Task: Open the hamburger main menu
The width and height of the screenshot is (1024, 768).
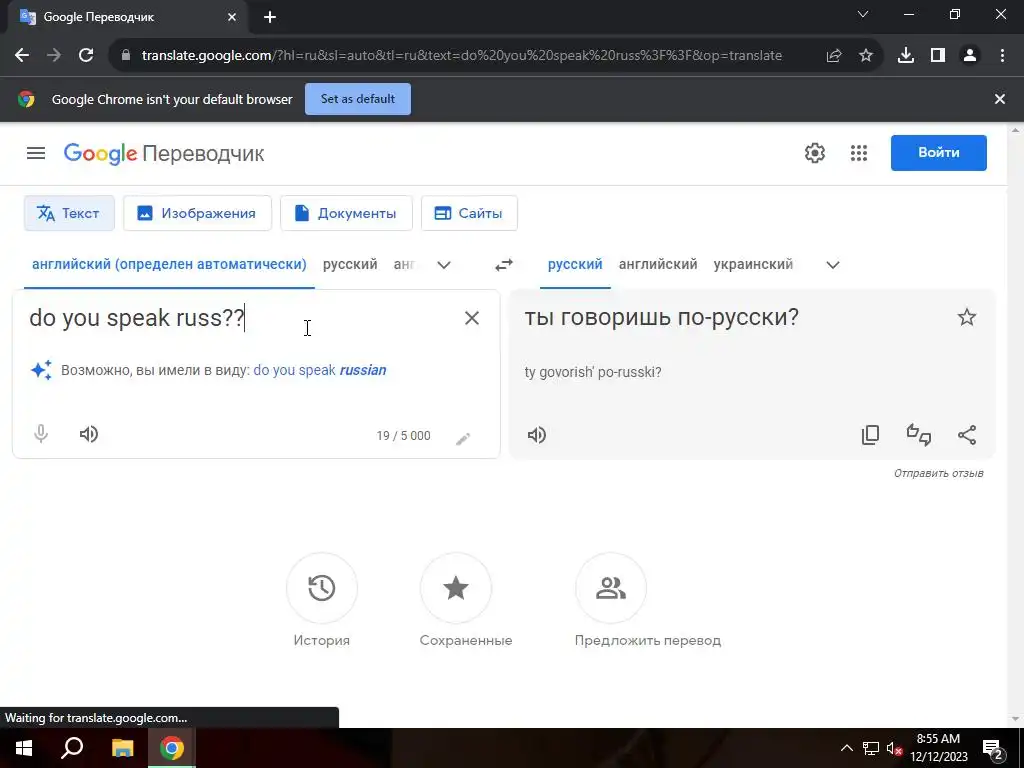Action: click(x=36, y=153)
